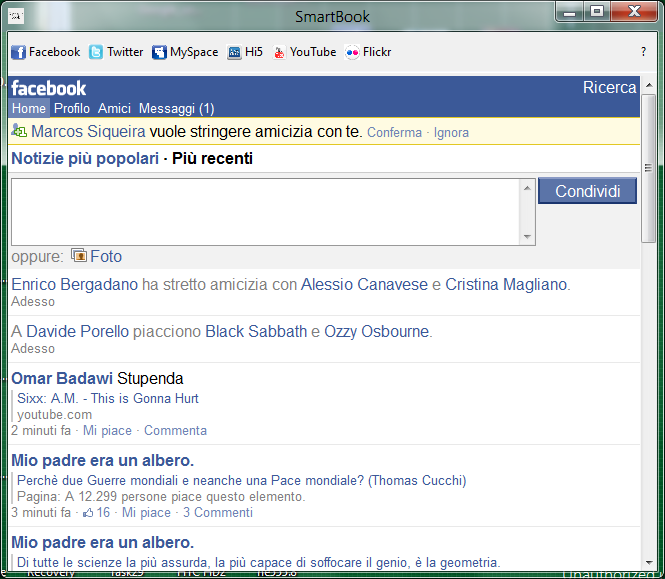Viewport: 665px width, 579px height.
Task: Switch to Twitter in the toolbar
Action: (116, 52)
